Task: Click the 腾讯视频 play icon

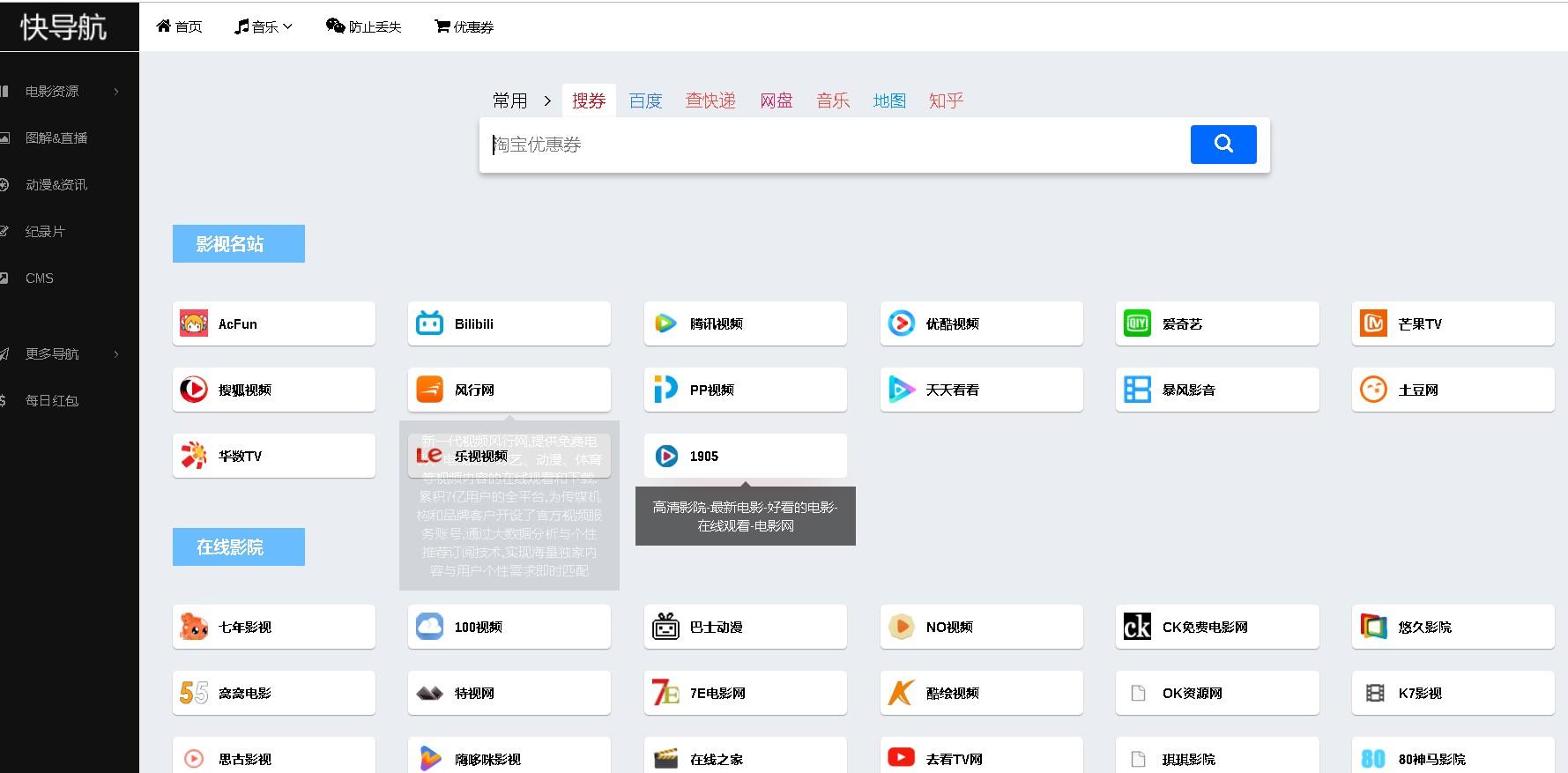Action: [x=665, y=323]
